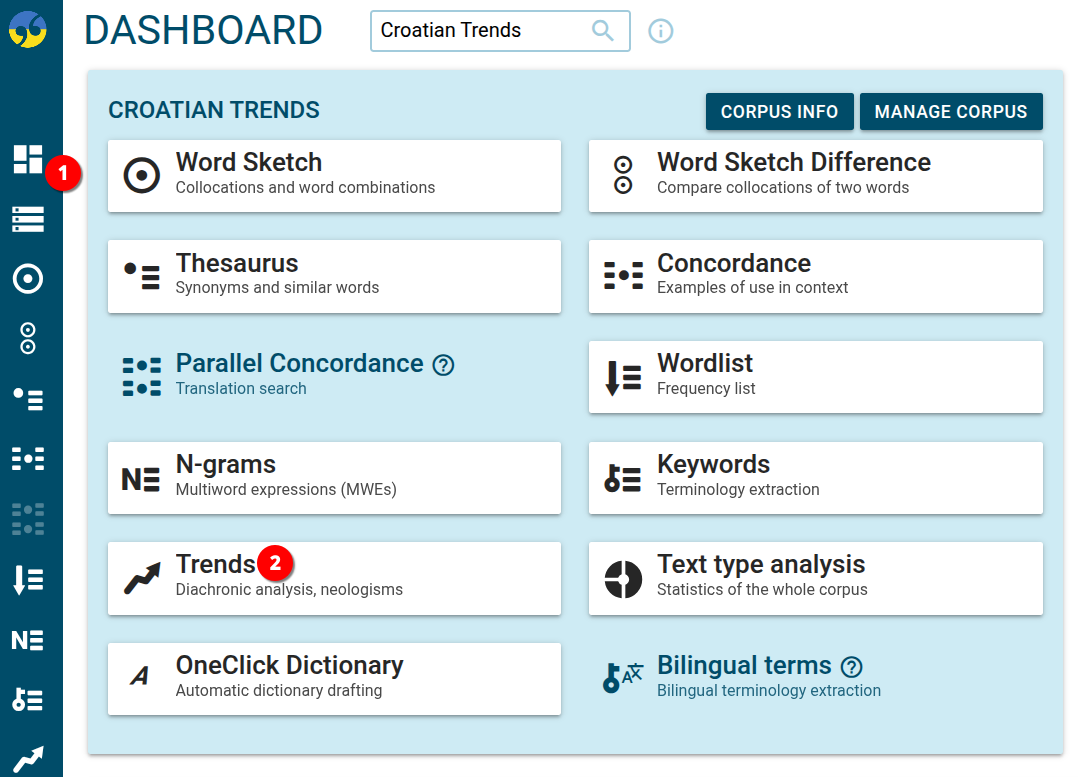The height and width of the screenshot is (777, 1078).
Task: Click the Keywords sidebar icon
Action: click(28, 700)
